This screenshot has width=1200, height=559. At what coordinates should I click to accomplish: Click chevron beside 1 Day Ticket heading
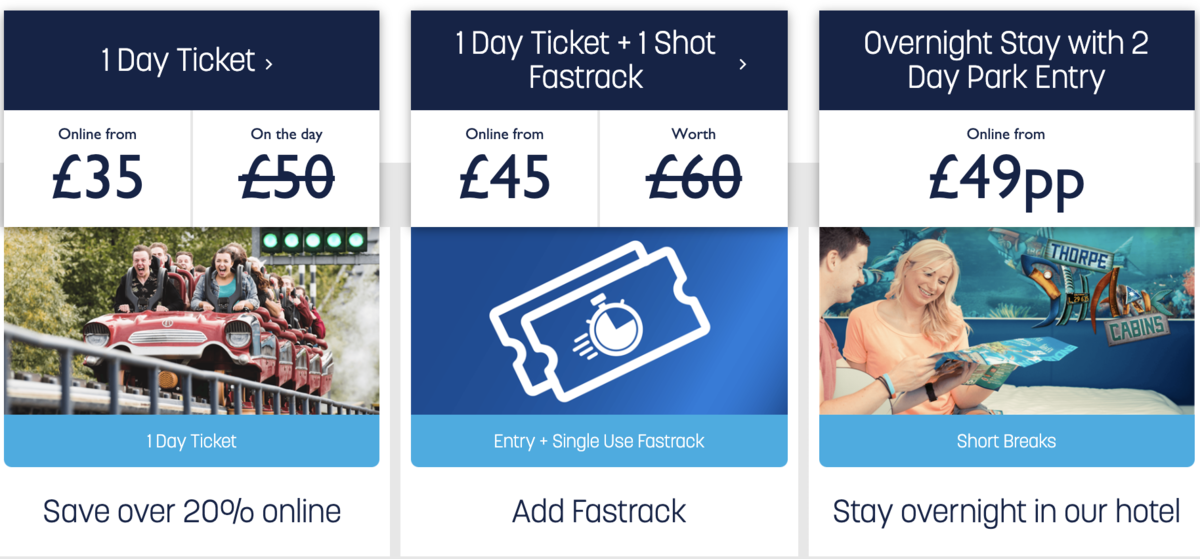tap(268, 64)
